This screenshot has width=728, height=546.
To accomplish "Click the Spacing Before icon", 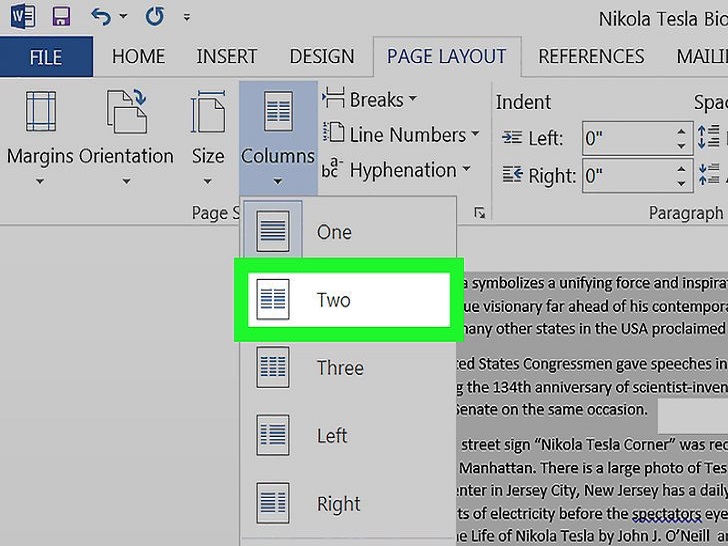I will pyautogui.click(x=708, y=137).
